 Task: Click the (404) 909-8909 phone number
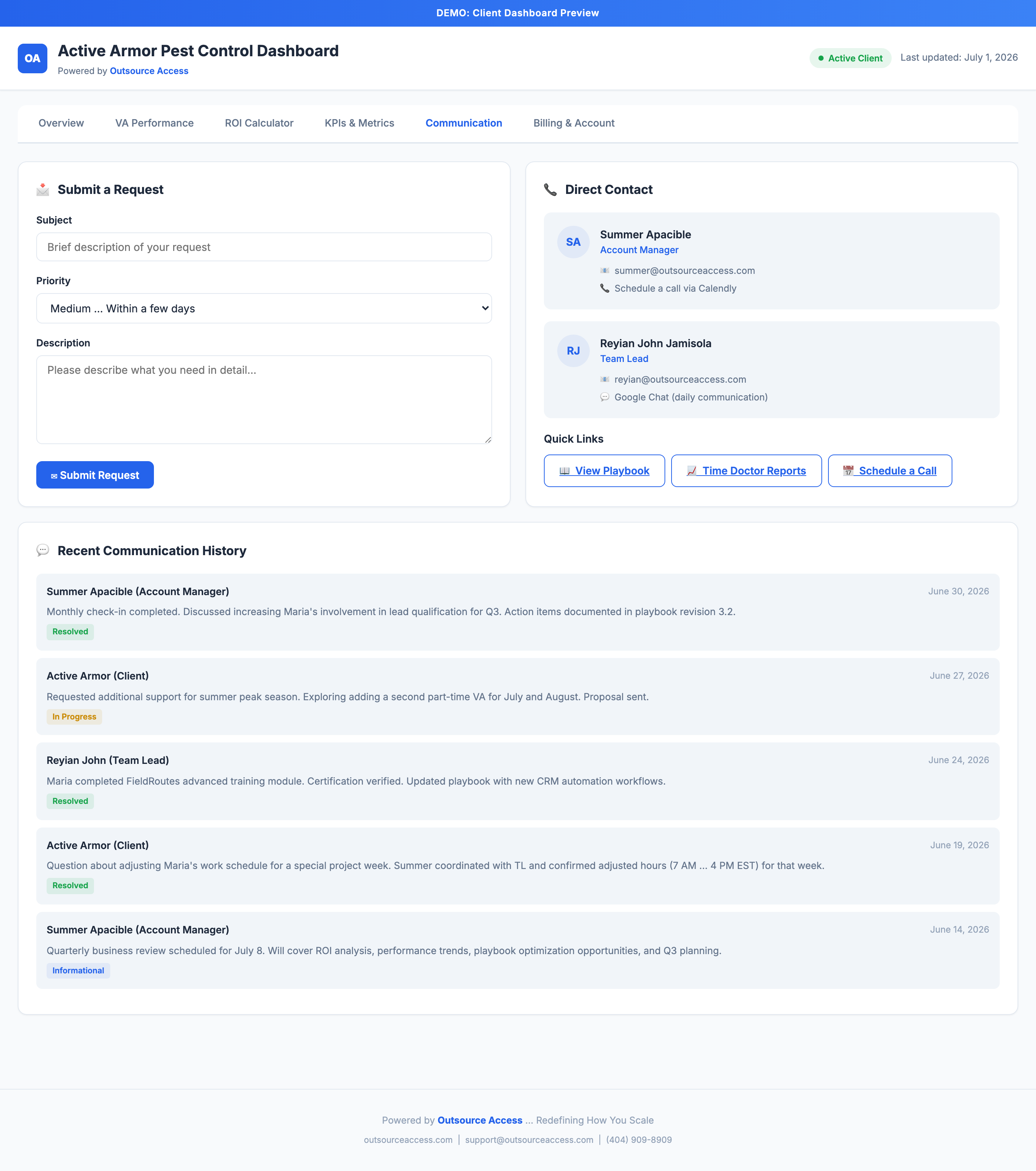pyautogui.click(x=639, y=1140)
